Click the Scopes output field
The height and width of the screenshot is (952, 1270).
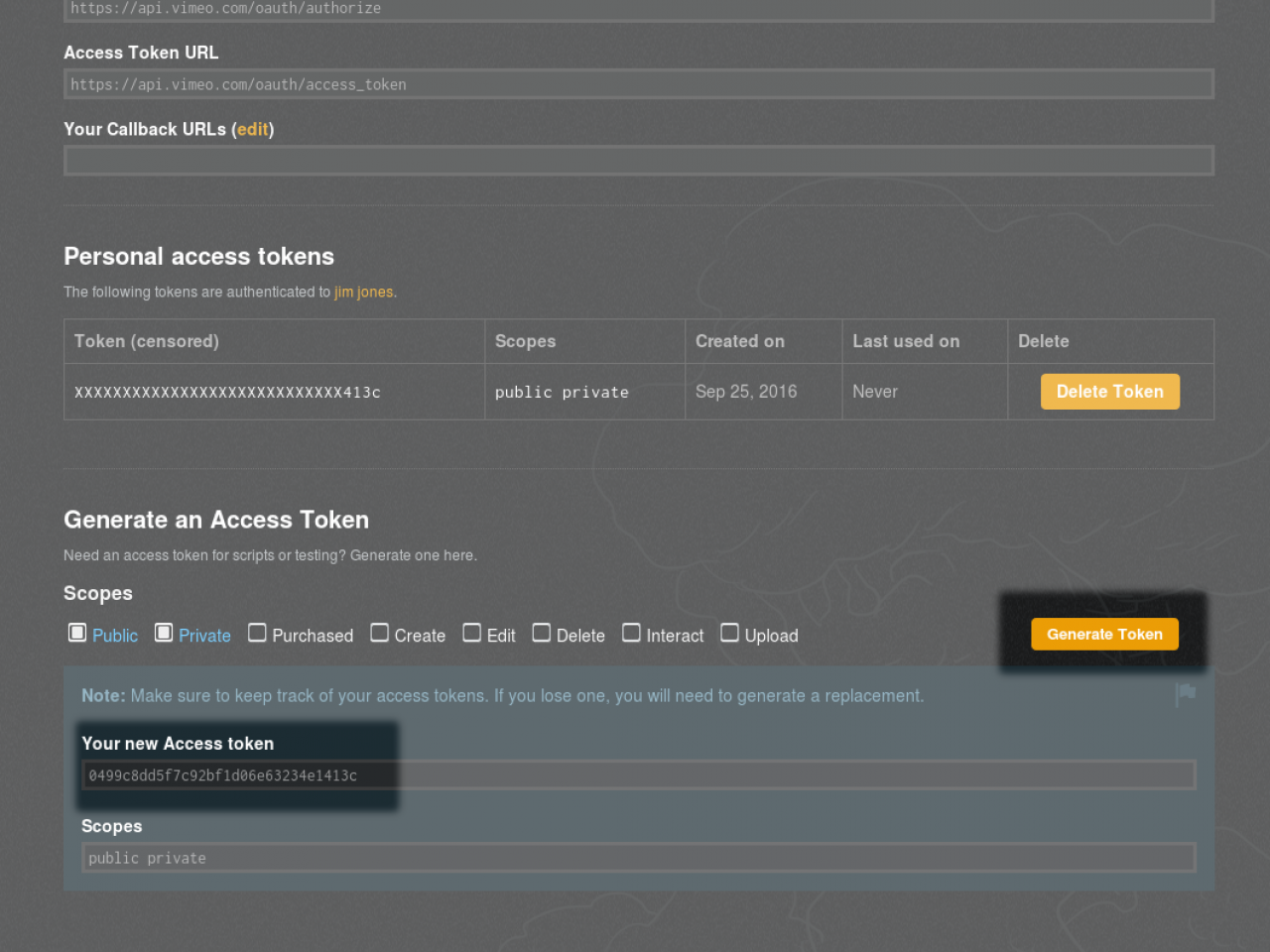(638, 858)
